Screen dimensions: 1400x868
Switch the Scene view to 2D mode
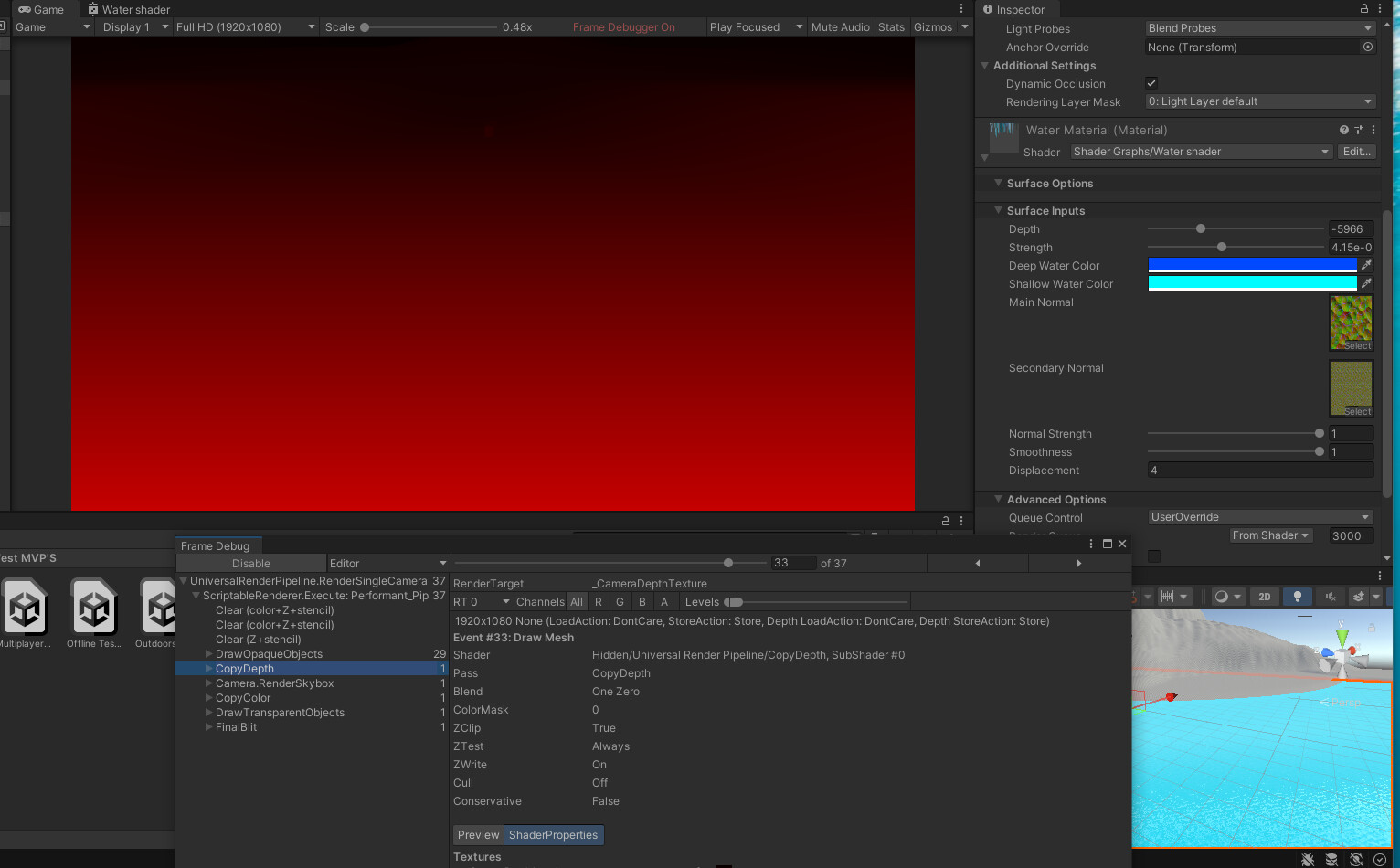click(x=1266, y=597)
